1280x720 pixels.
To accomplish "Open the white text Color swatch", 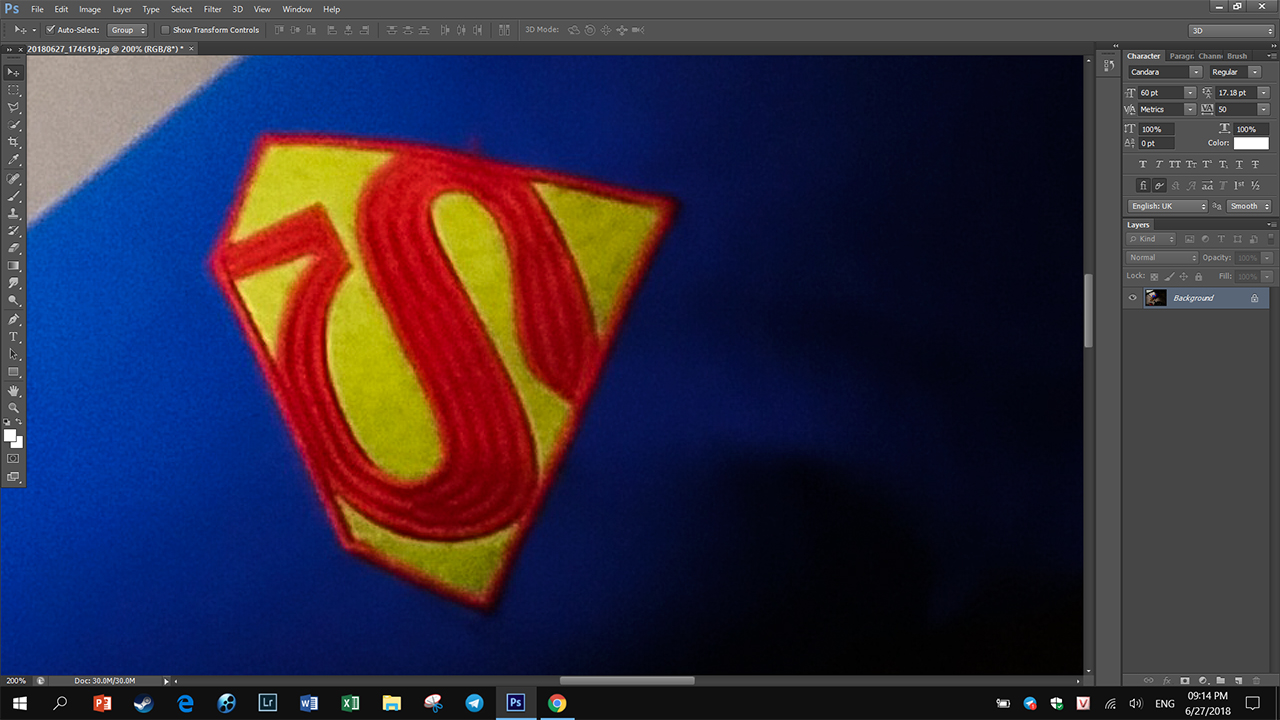I will point(1250,143).
